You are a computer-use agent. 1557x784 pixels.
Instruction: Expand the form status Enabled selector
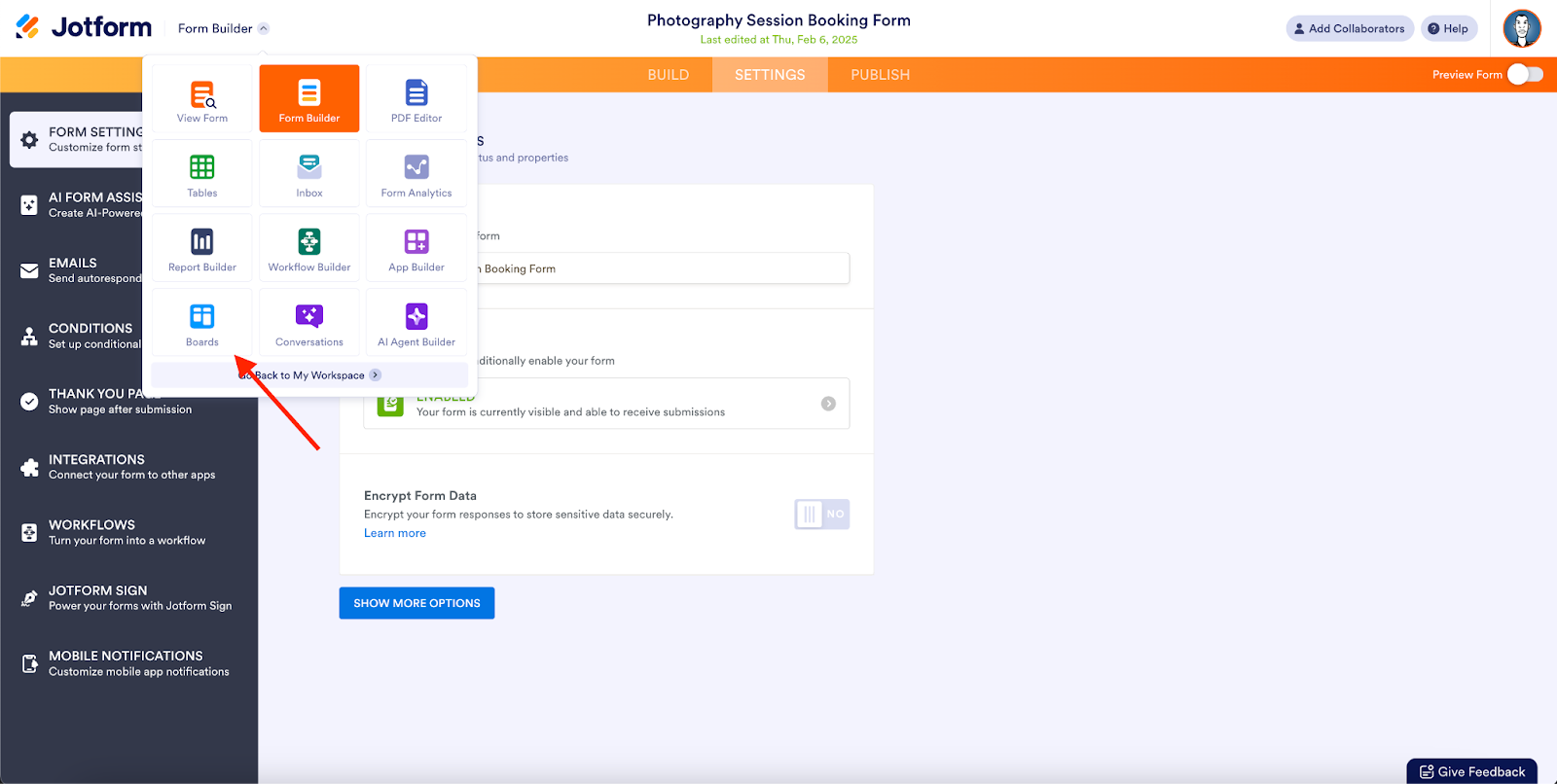pos(828,404)
